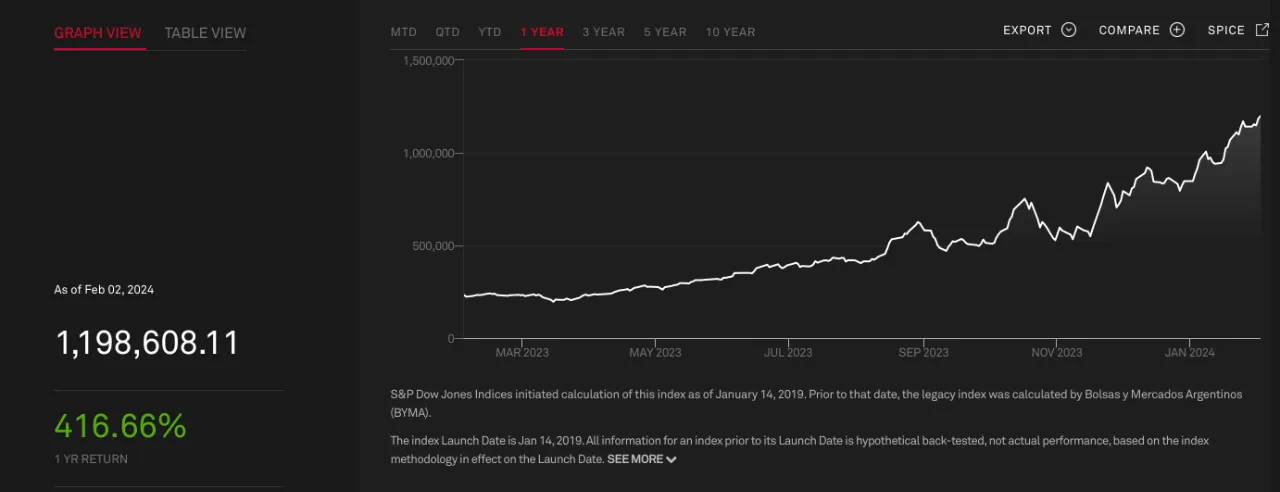Choose the YTD chart range
The image size is (1280, 492).
[489, 32]
